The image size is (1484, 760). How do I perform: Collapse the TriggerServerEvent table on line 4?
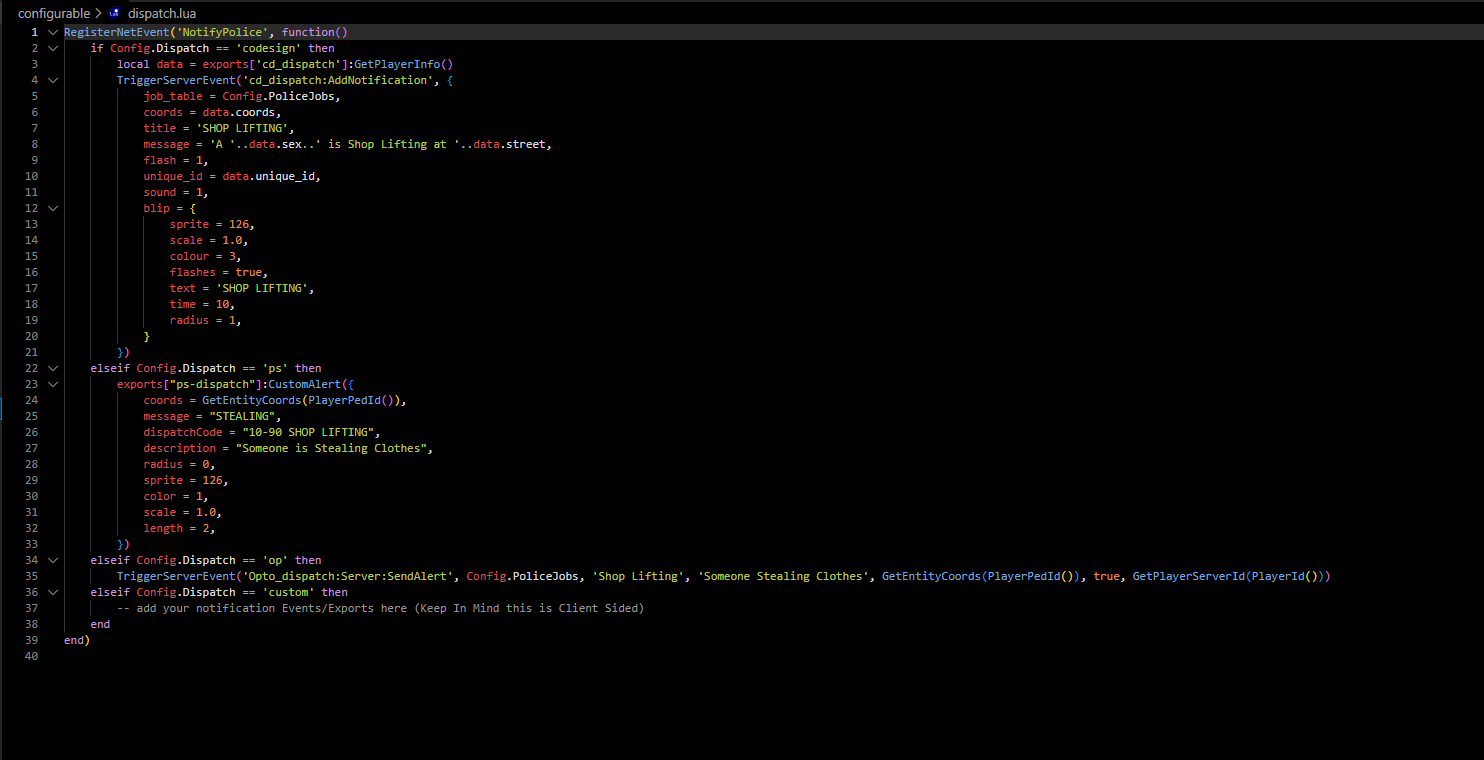(x=52, y=80)
